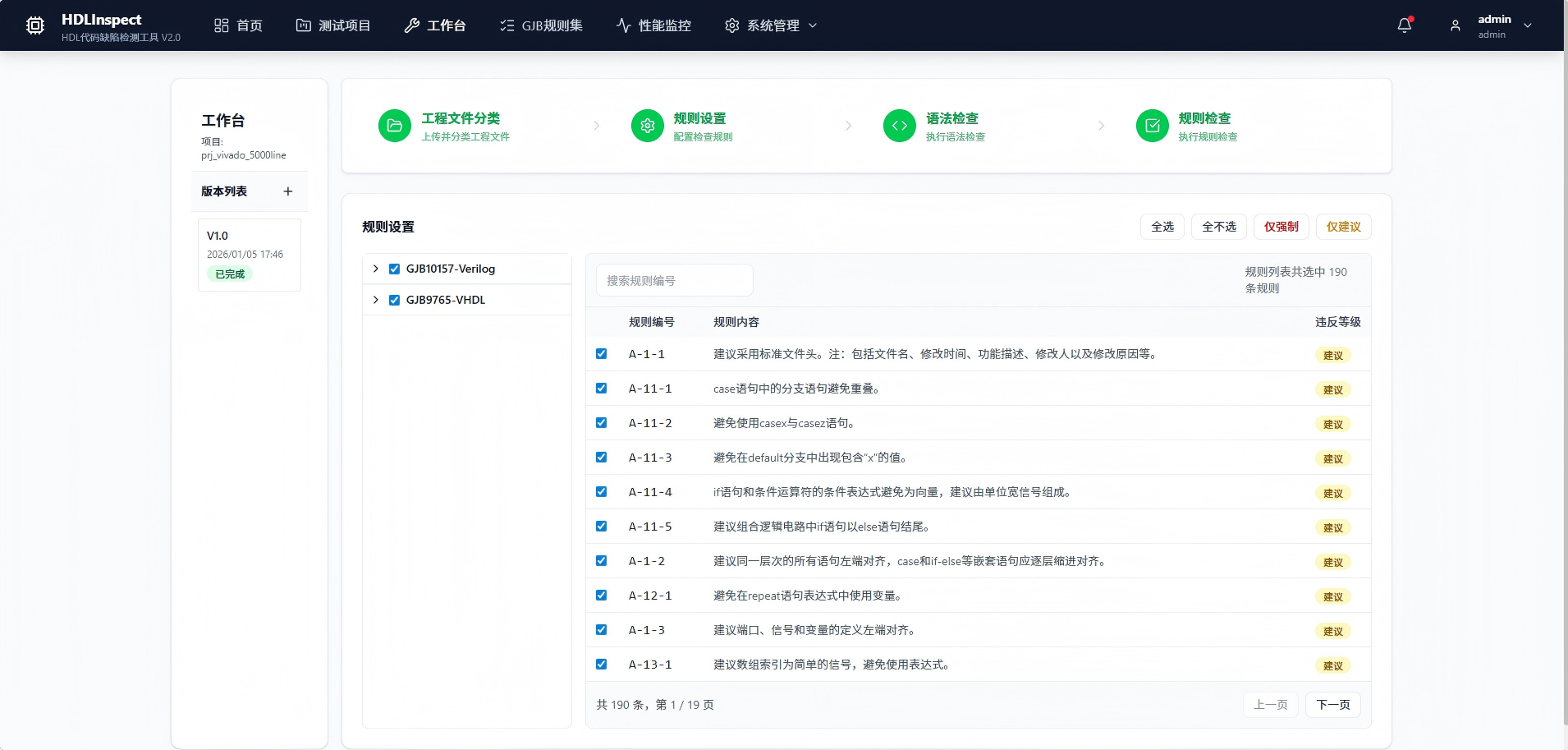
Task: Expand the GJB10157-Verilog tree node
Action: [375, 269]
